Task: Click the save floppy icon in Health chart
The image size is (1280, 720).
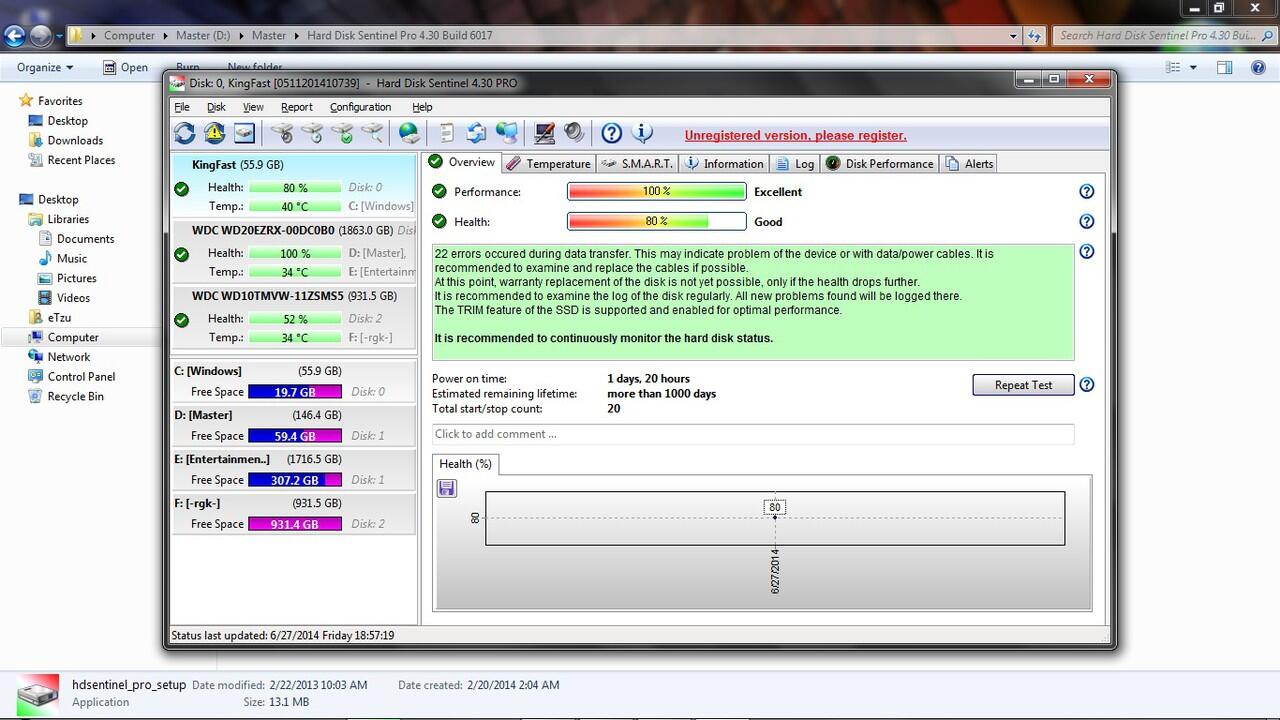Action: point(447,488)
